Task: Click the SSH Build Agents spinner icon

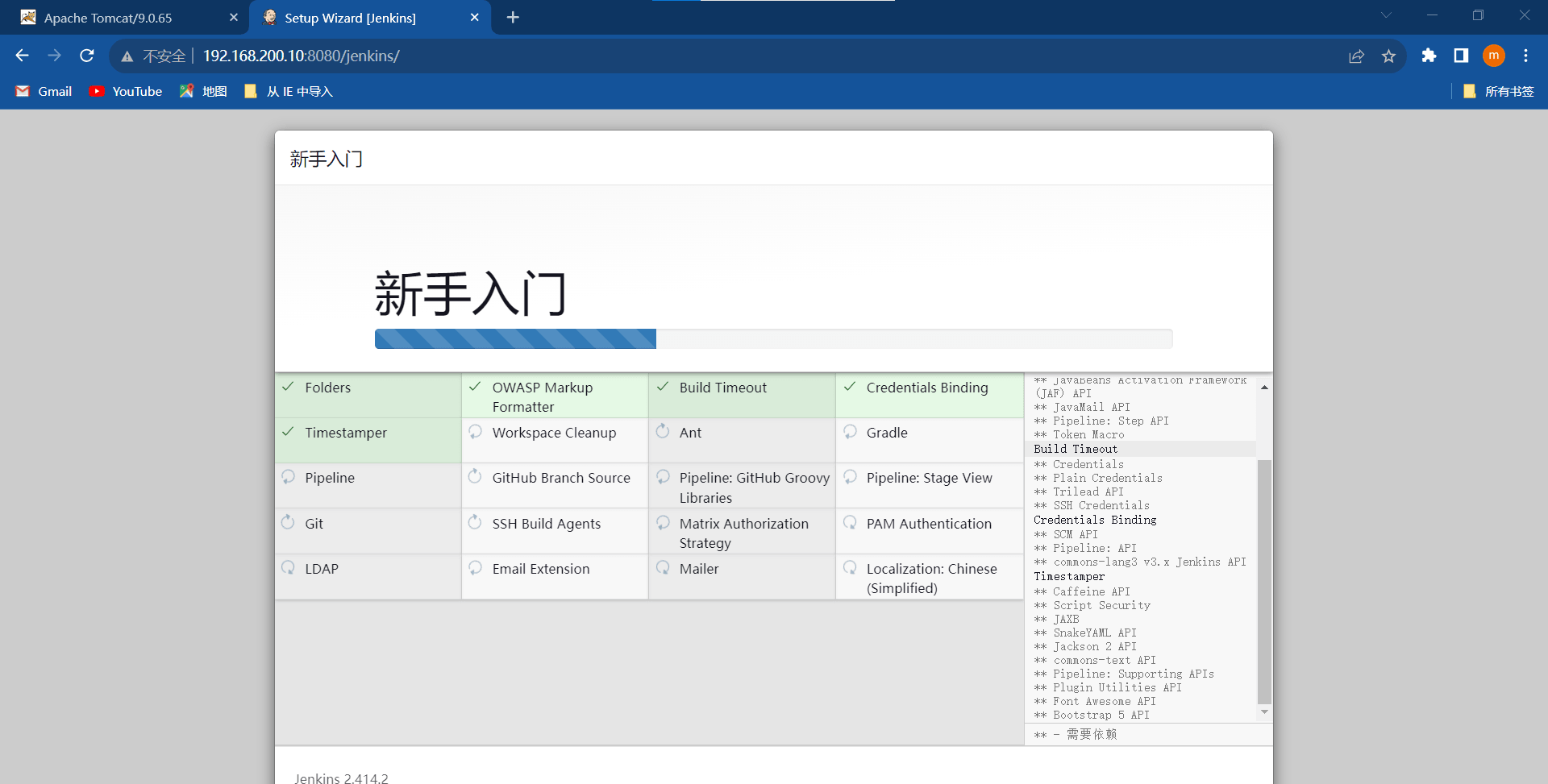Action: pyautogui.click(x=475, y=523)
